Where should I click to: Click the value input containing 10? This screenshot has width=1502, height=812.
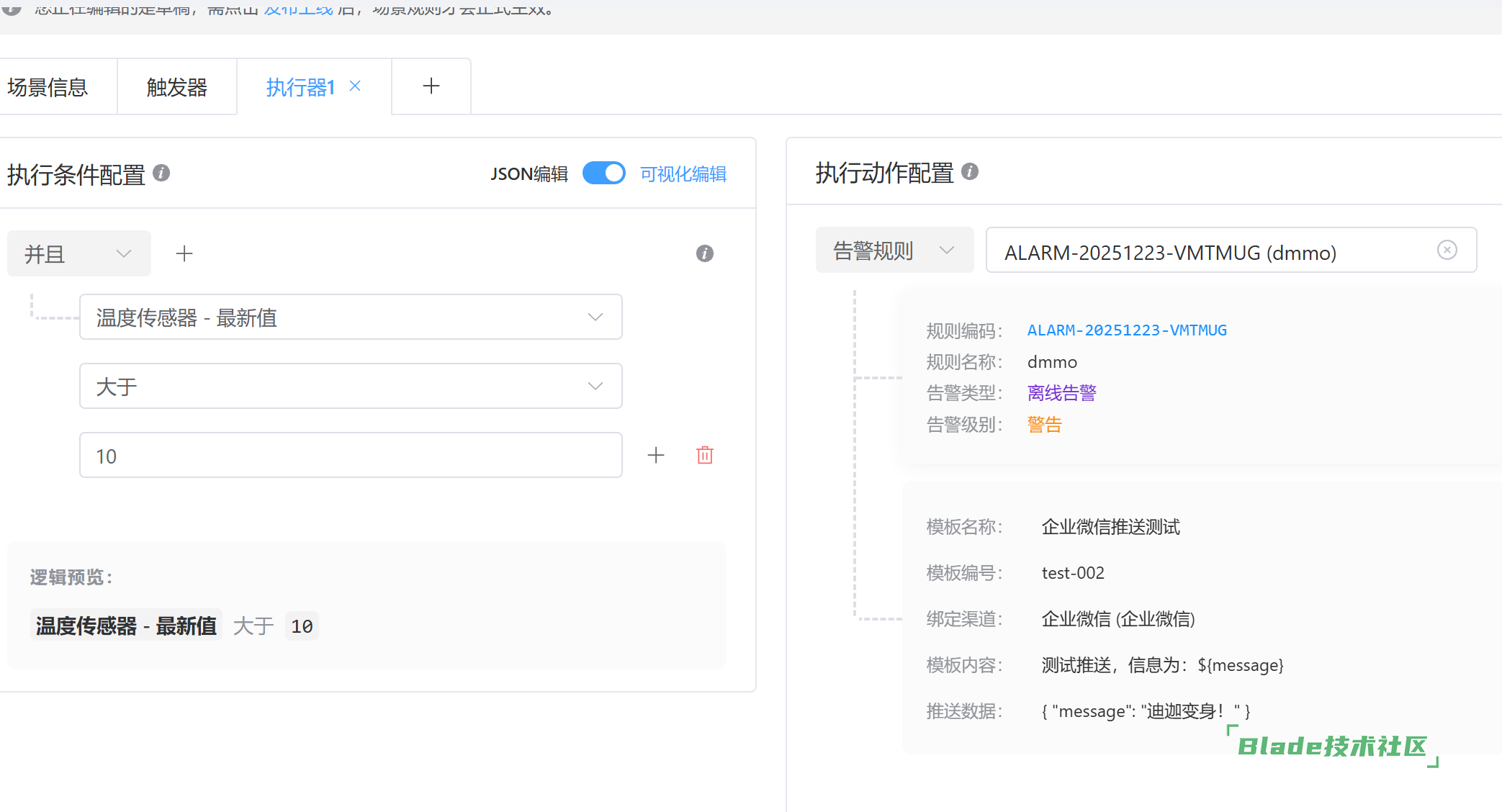point(351,455)
